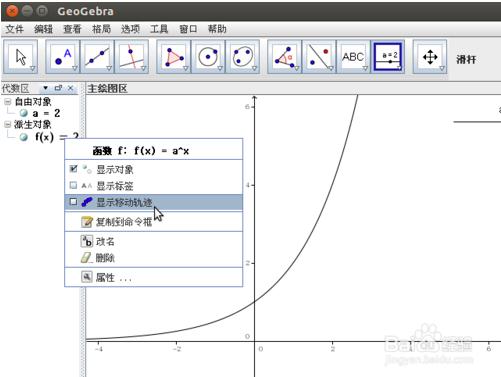The image size is (501, 377).
Task: Open the 帮助 menu
Action: 217,29
